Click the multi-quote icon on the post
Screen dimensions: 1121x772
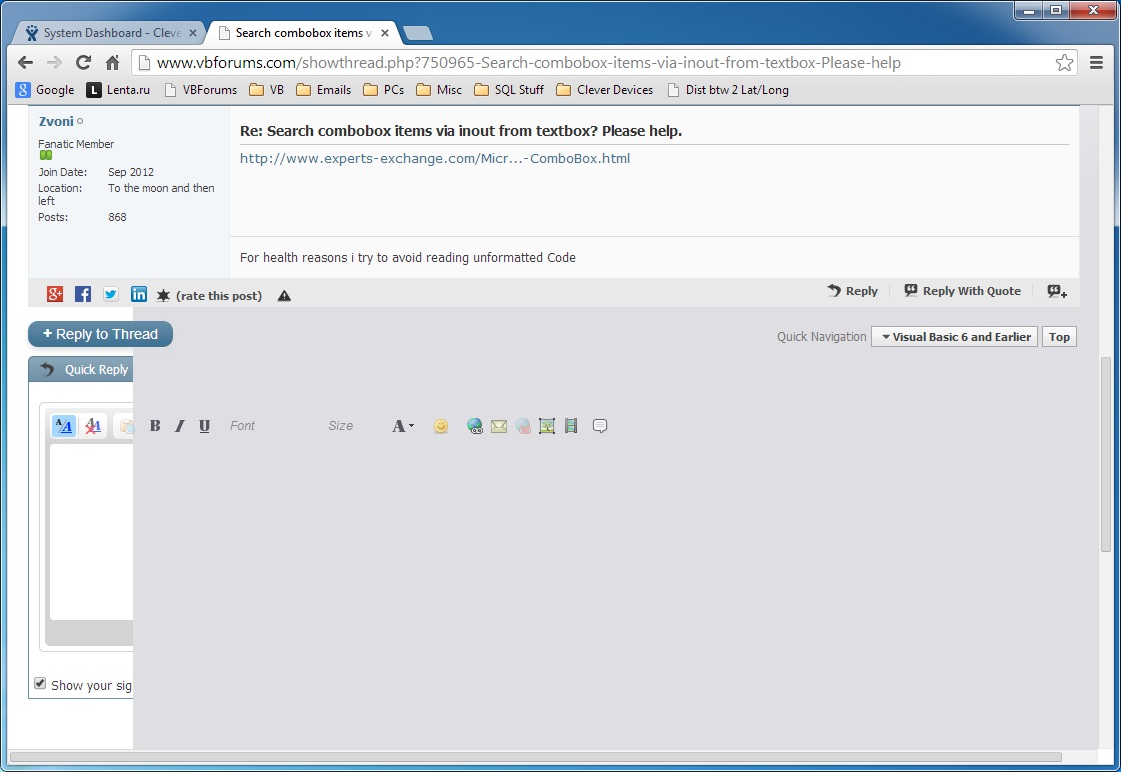point(1057,291)
